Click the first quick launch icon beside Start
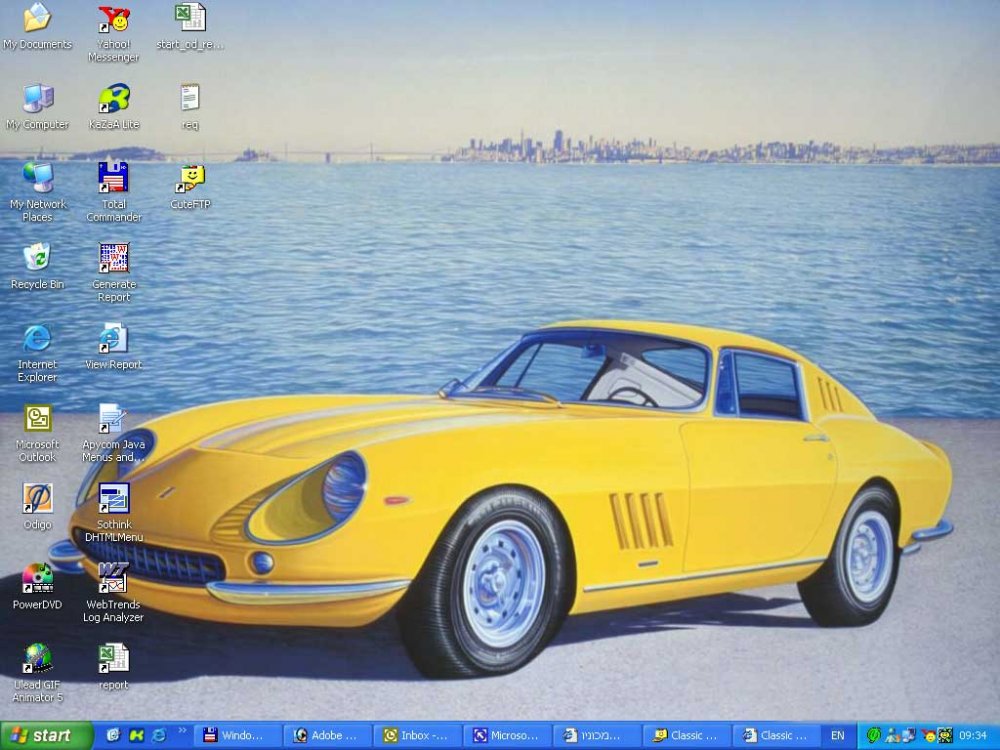The image size is (1000, 750). pyautogui.click(x=114, y=735)
